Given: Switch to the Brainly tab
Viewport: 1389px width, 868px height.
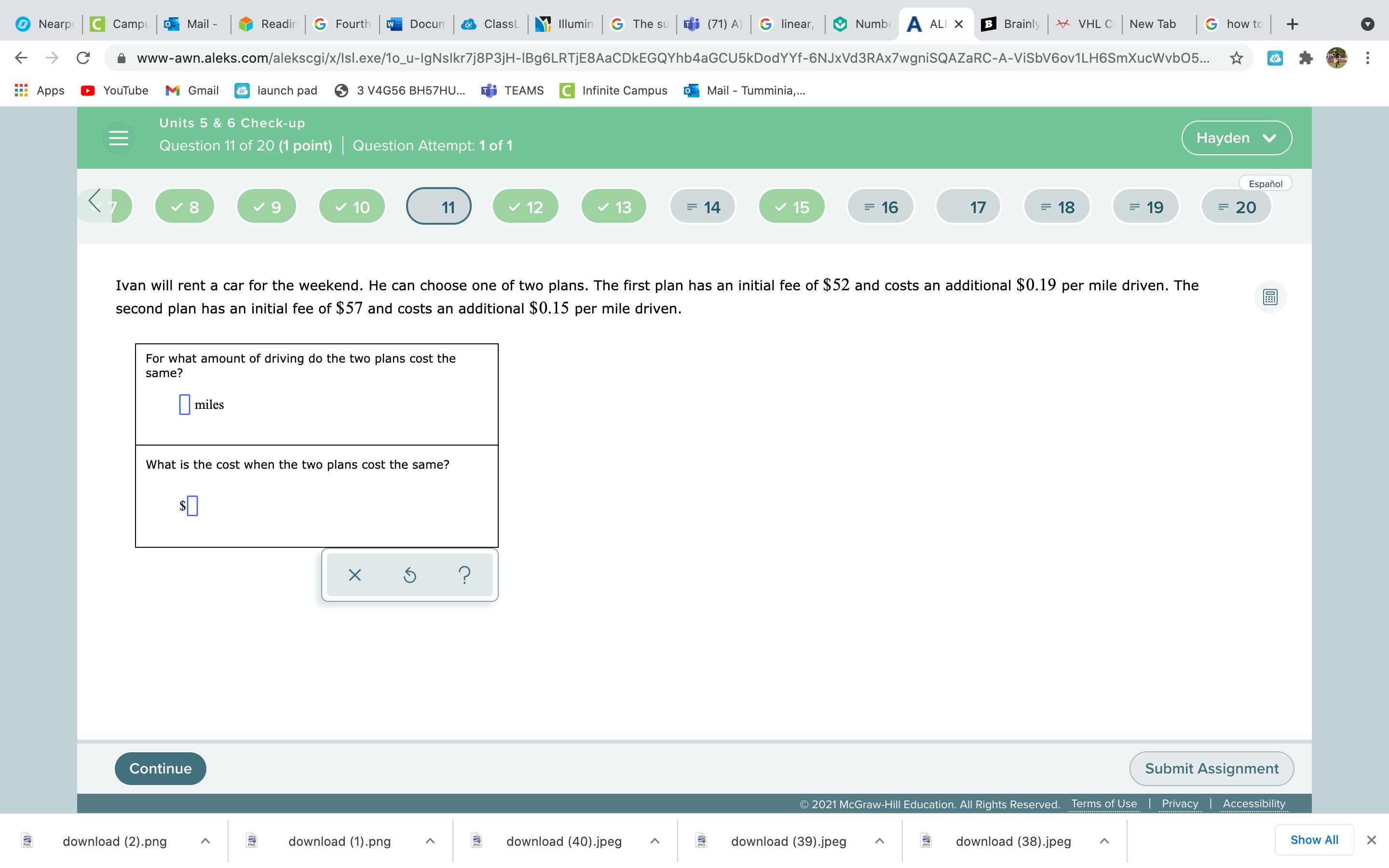Looking at the screenshot, I should coord(1011,24).
